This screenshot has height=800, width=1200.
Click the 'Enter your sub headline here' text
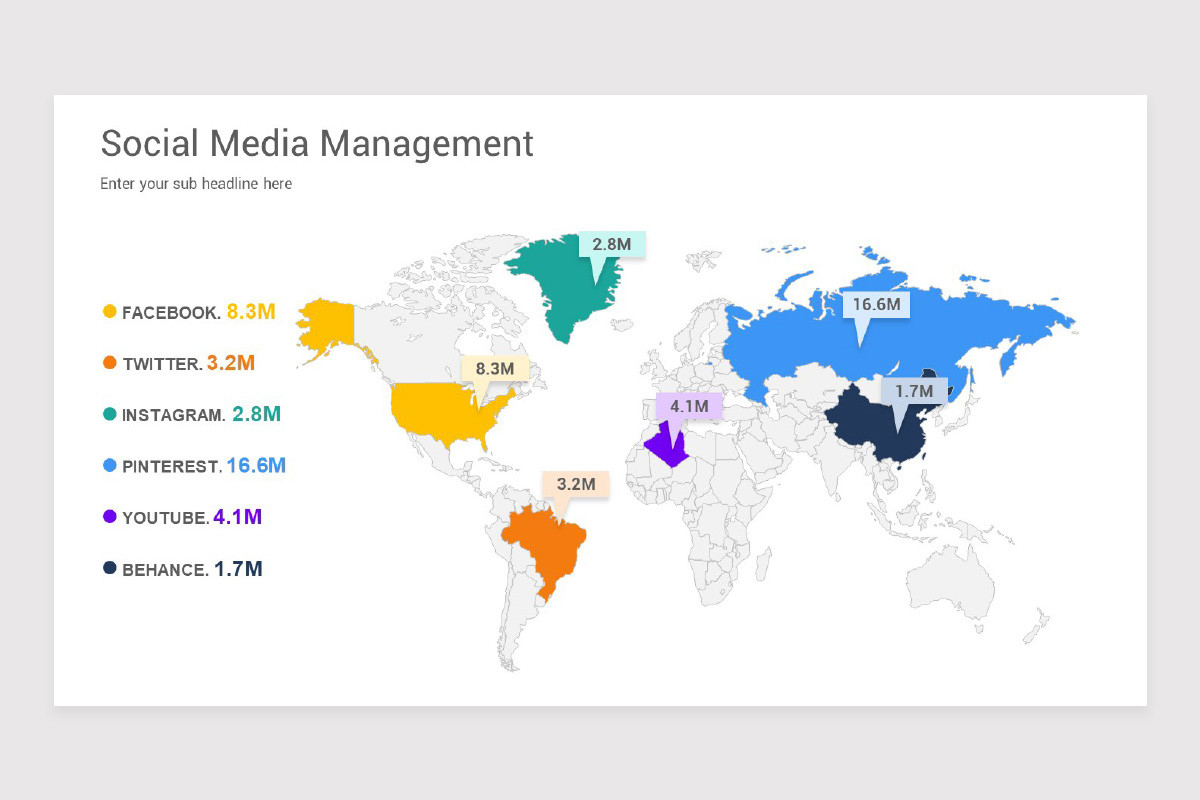tap(196, 184)
